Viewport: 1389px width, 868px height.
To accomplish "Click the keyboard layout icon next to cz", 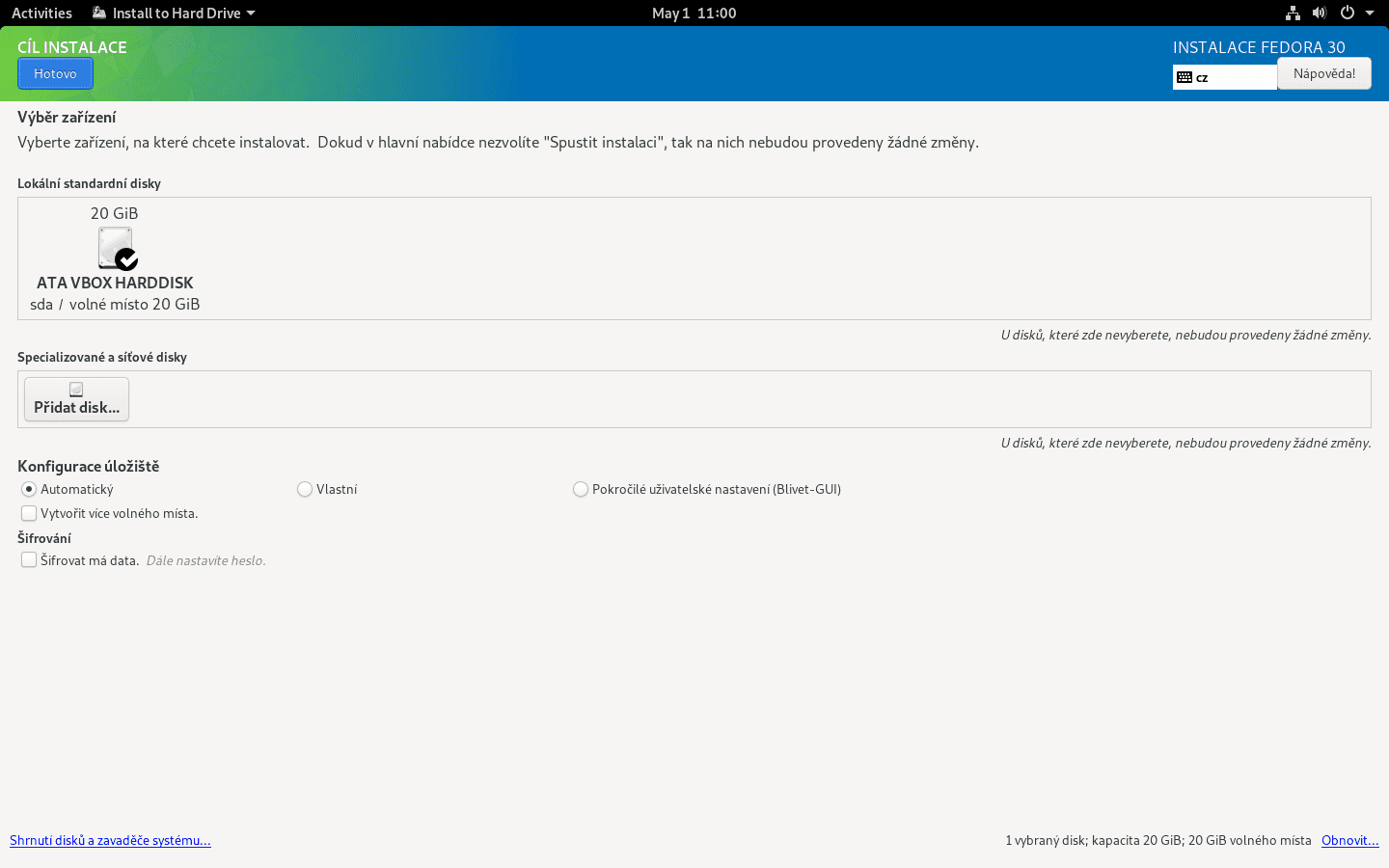I will click(1185, 77).
